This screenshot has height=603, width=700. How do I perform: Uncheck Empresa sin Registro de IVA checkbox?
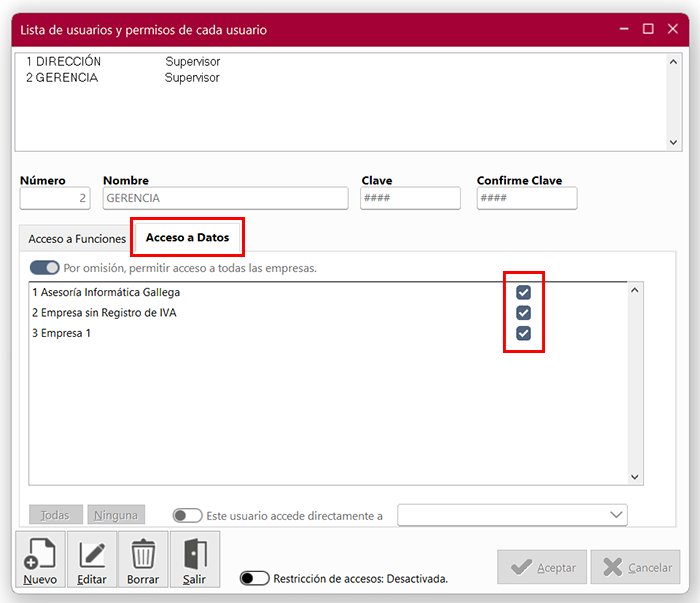tap(523, 313)
